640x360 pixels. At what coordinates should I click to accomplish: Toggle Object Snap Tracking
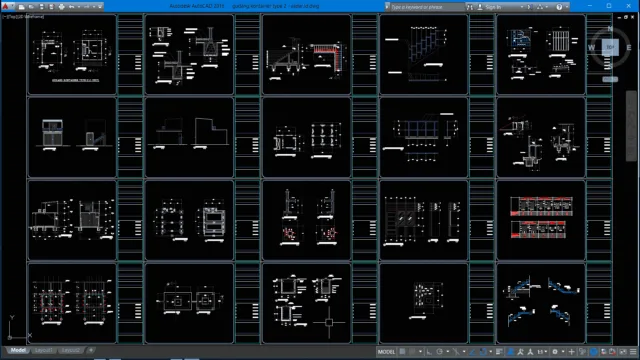click(471, 351)
